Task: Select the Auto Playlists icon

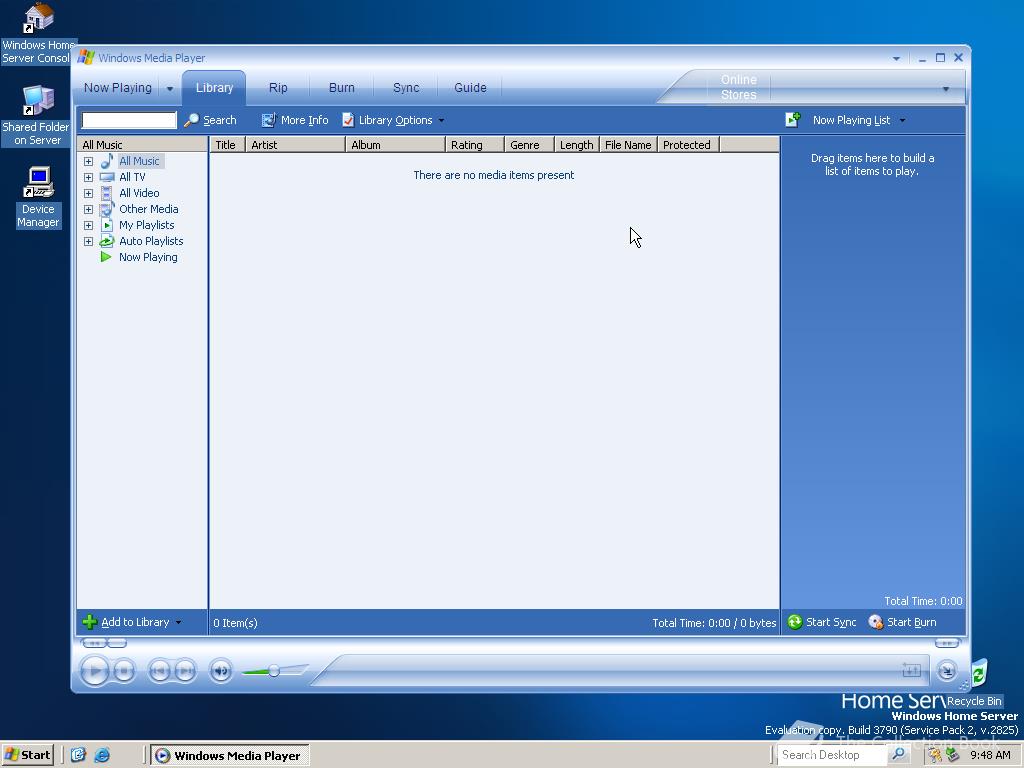Action: pyautogui.click(x=106, y=241)
